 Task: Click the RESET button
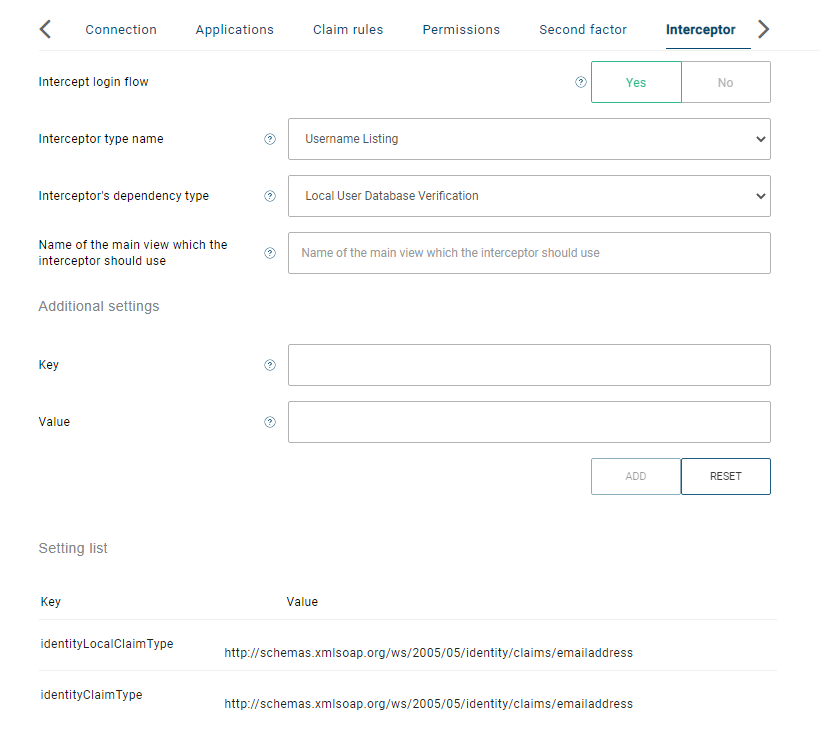pos(725,476)
